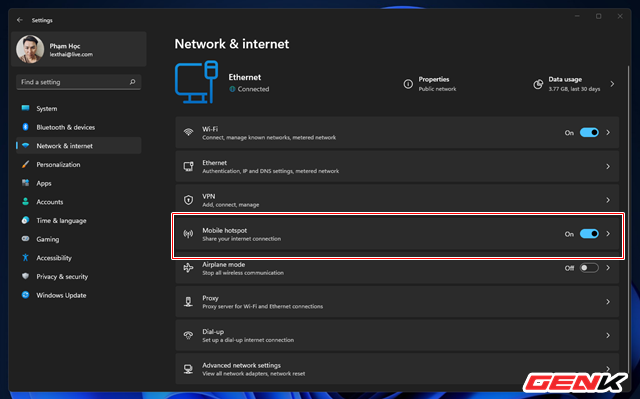Click the large Ethernet computer icon
Viewport: 640px width, 399px height.
196,82
